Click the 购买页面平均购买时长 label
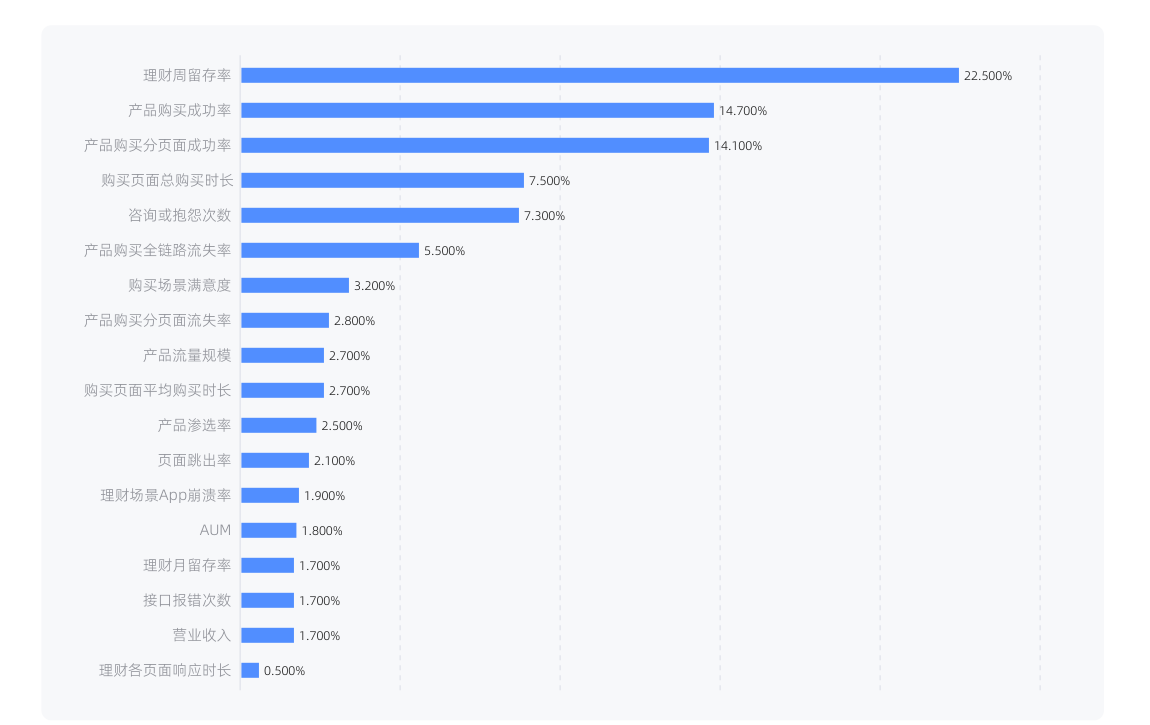The image size is (1150, 725). pos(158,390)
